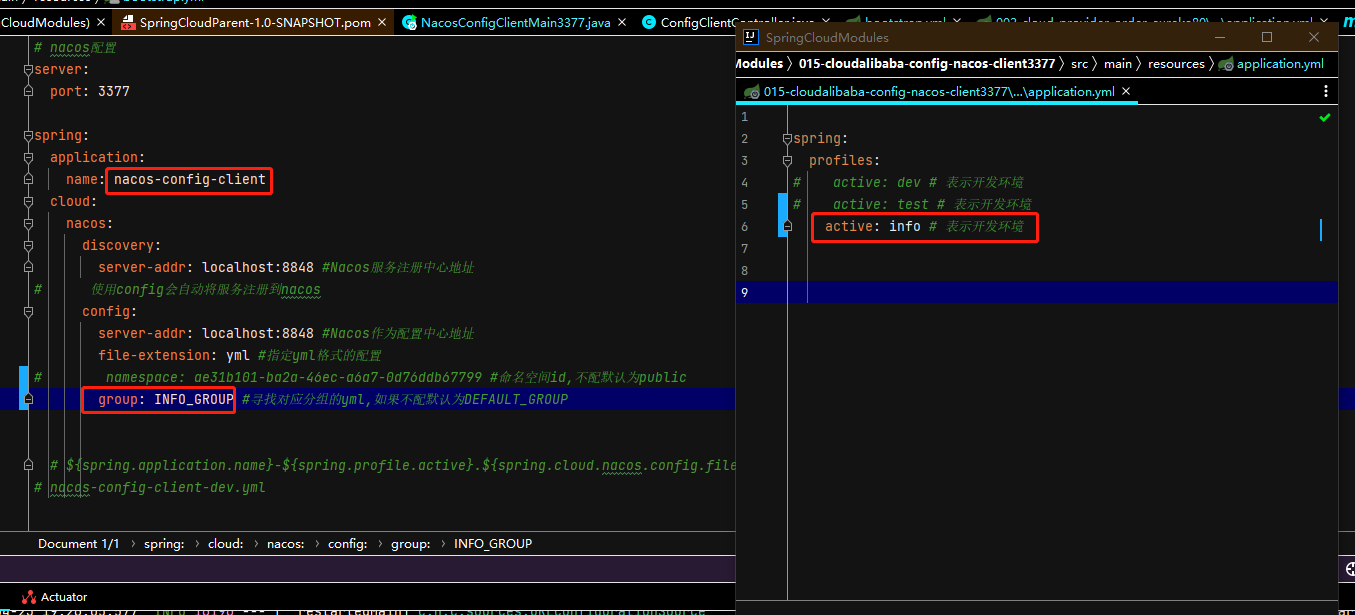The height and width of the screenshot is (615, 1355).
Task: Minimize the SpringCloudModules floating window
Action: click(1221, 37)
